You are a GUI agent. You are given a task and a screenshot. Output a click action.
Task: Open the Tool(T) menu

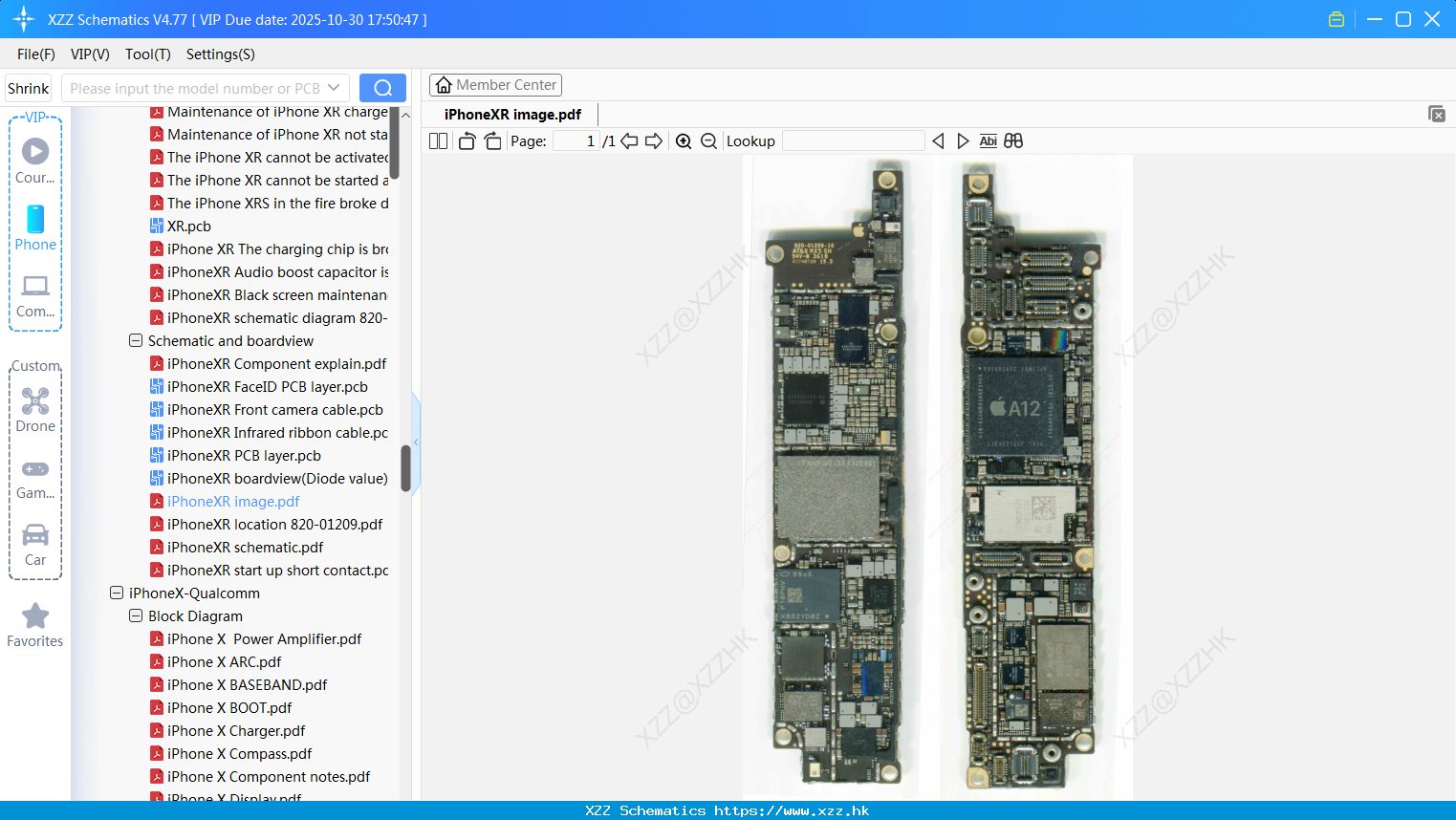pos(148,54)
